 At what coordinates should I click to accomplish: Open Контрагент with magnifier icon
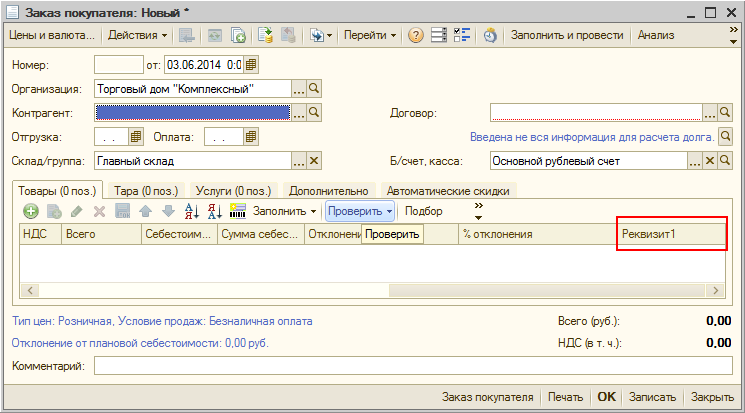(x=314, y=113)
